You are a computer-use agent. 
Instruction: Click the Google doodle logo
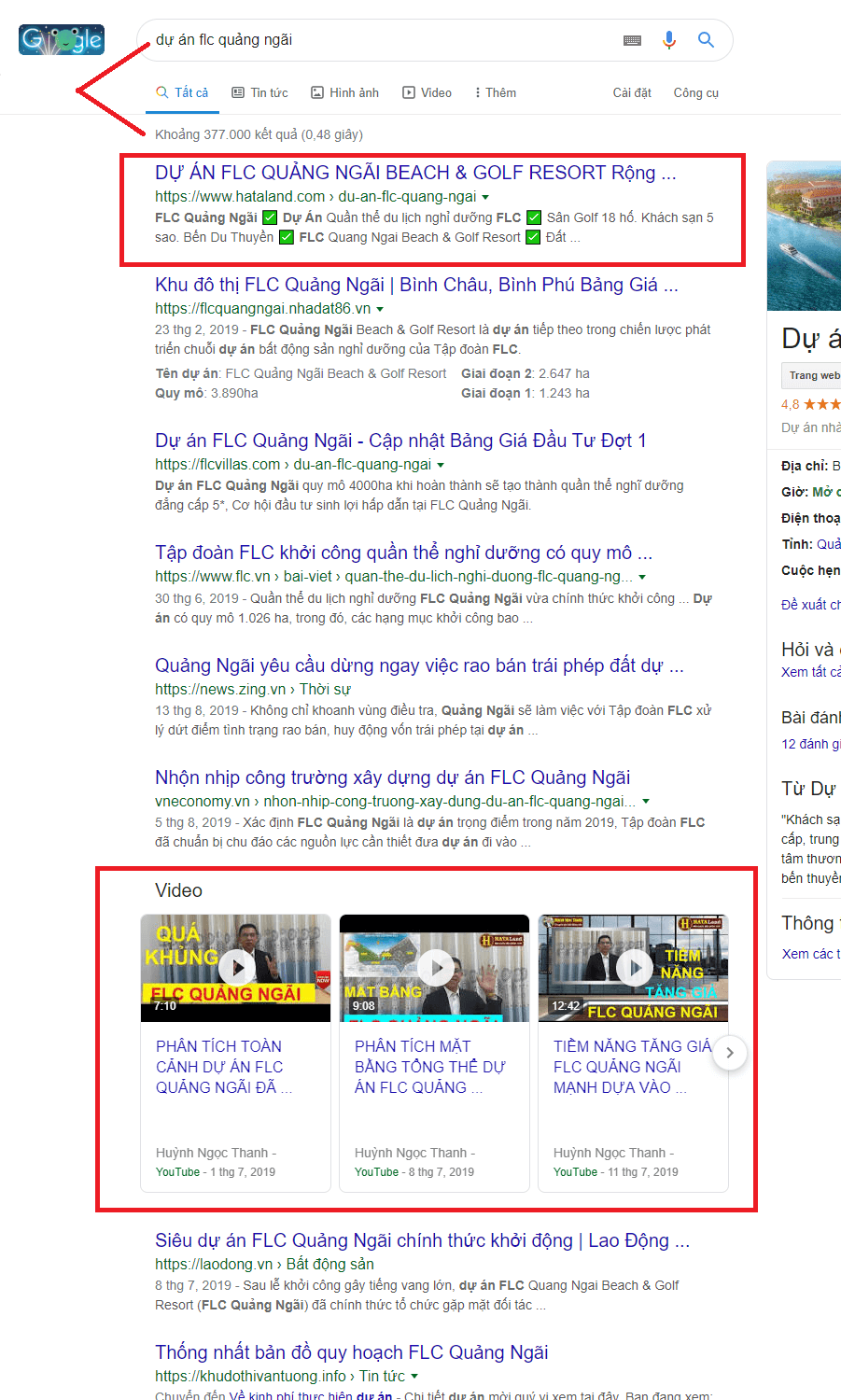(62, 39)
